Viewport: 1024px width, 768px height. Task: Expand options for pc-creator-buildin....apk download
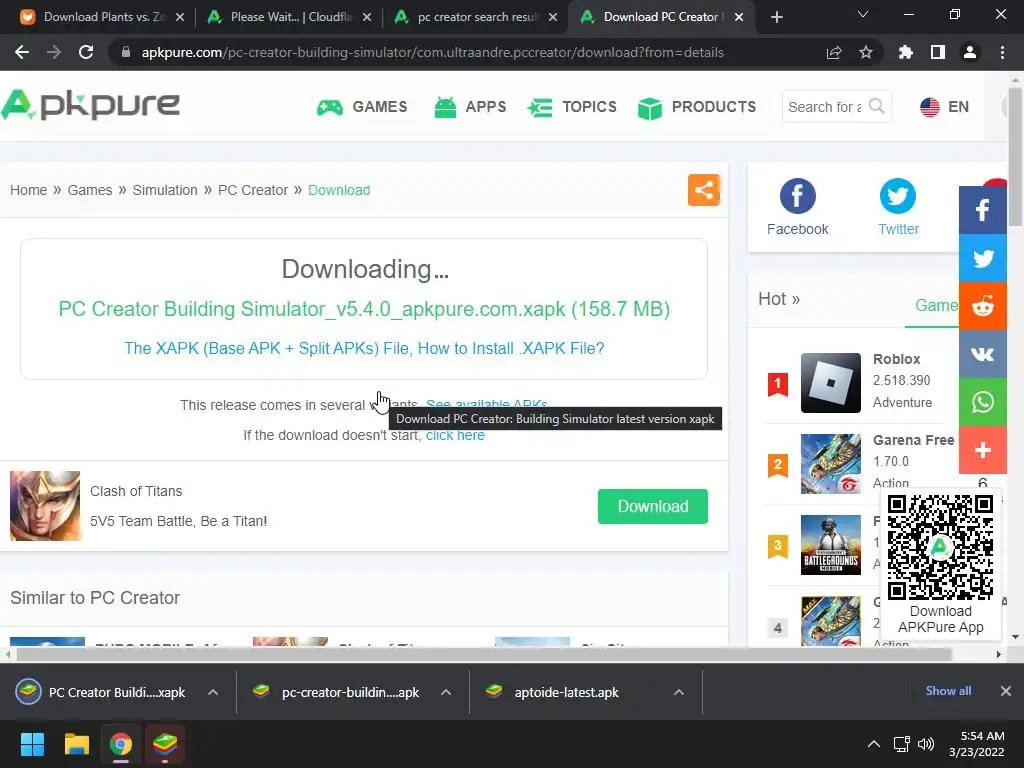click(x=446, y=692)
